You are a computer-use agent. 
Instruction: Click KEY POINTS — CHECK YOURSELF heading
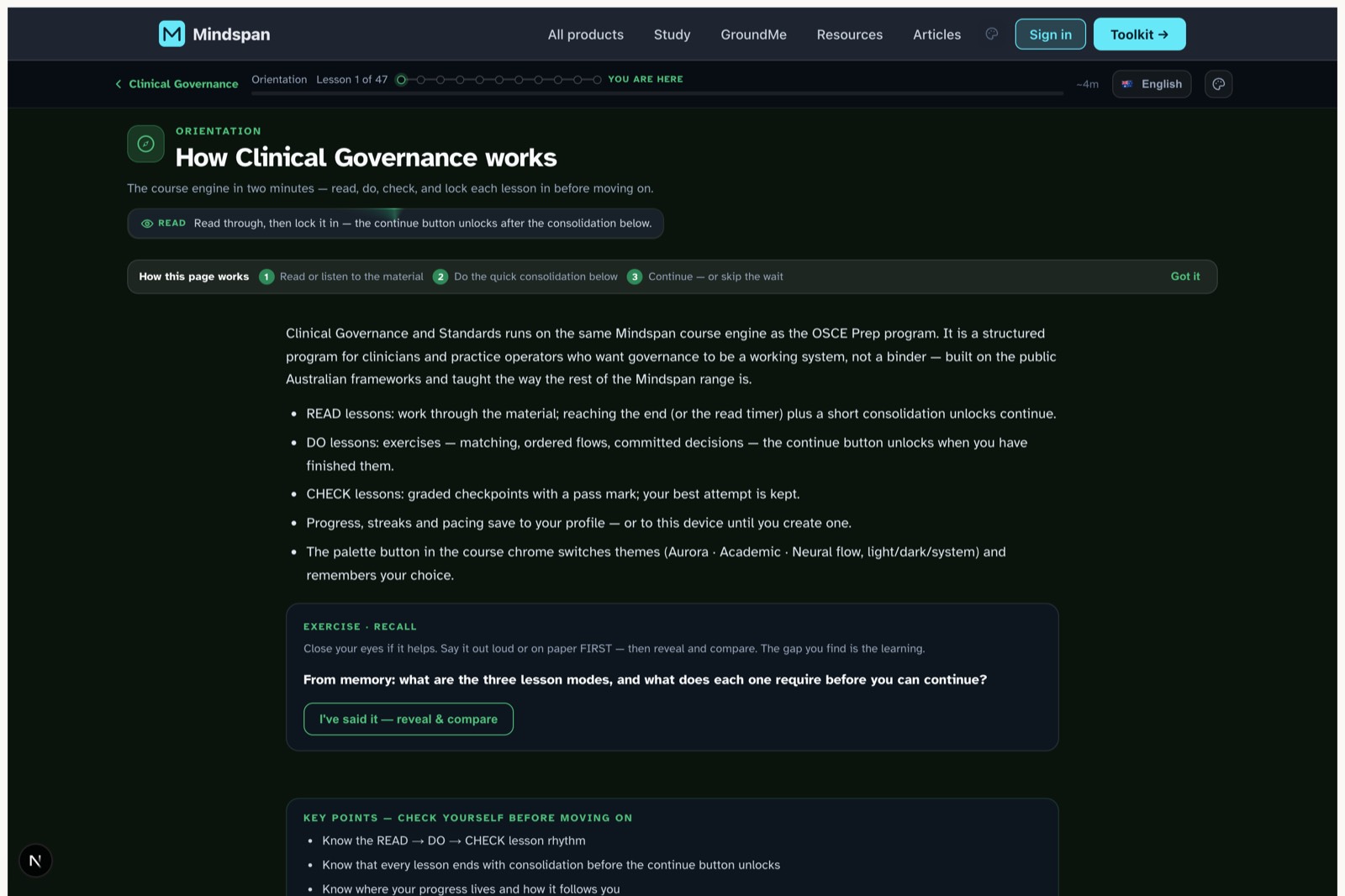coord(467,818)
